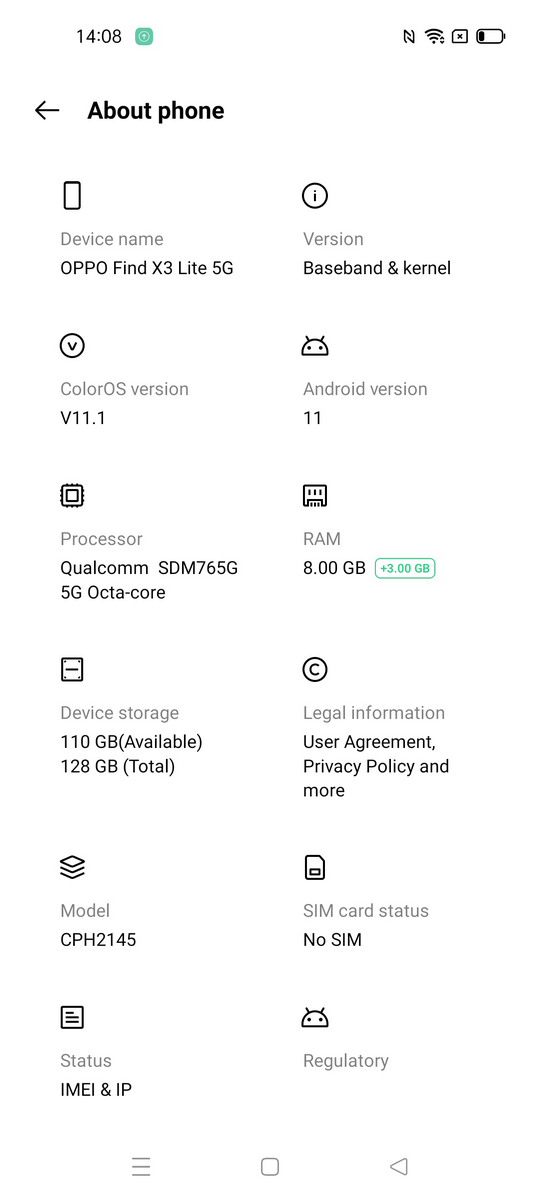The height and width of the screenshot is (1200, 540).
Task: Edit the device name OPPO Find X3 Lite 5G
Action: point(147,268)
